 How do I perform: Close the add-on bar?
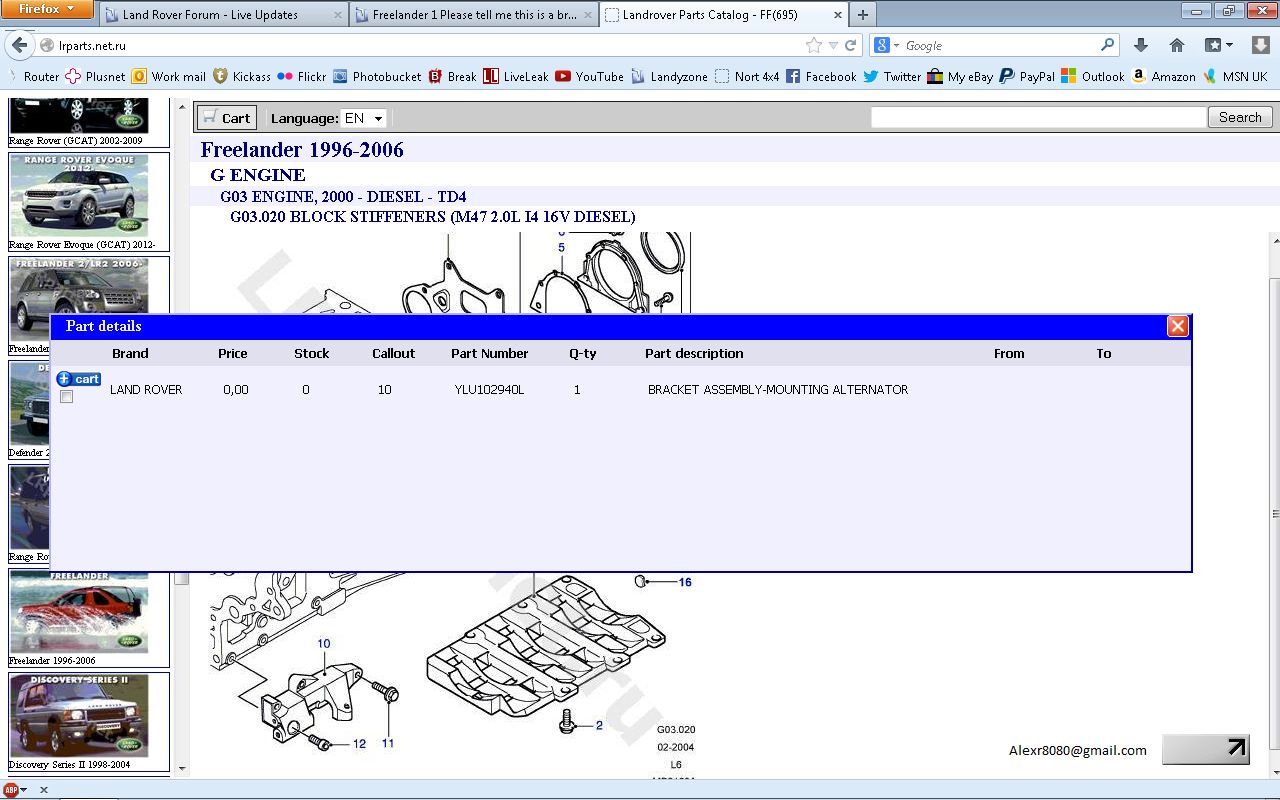(44, 790)
